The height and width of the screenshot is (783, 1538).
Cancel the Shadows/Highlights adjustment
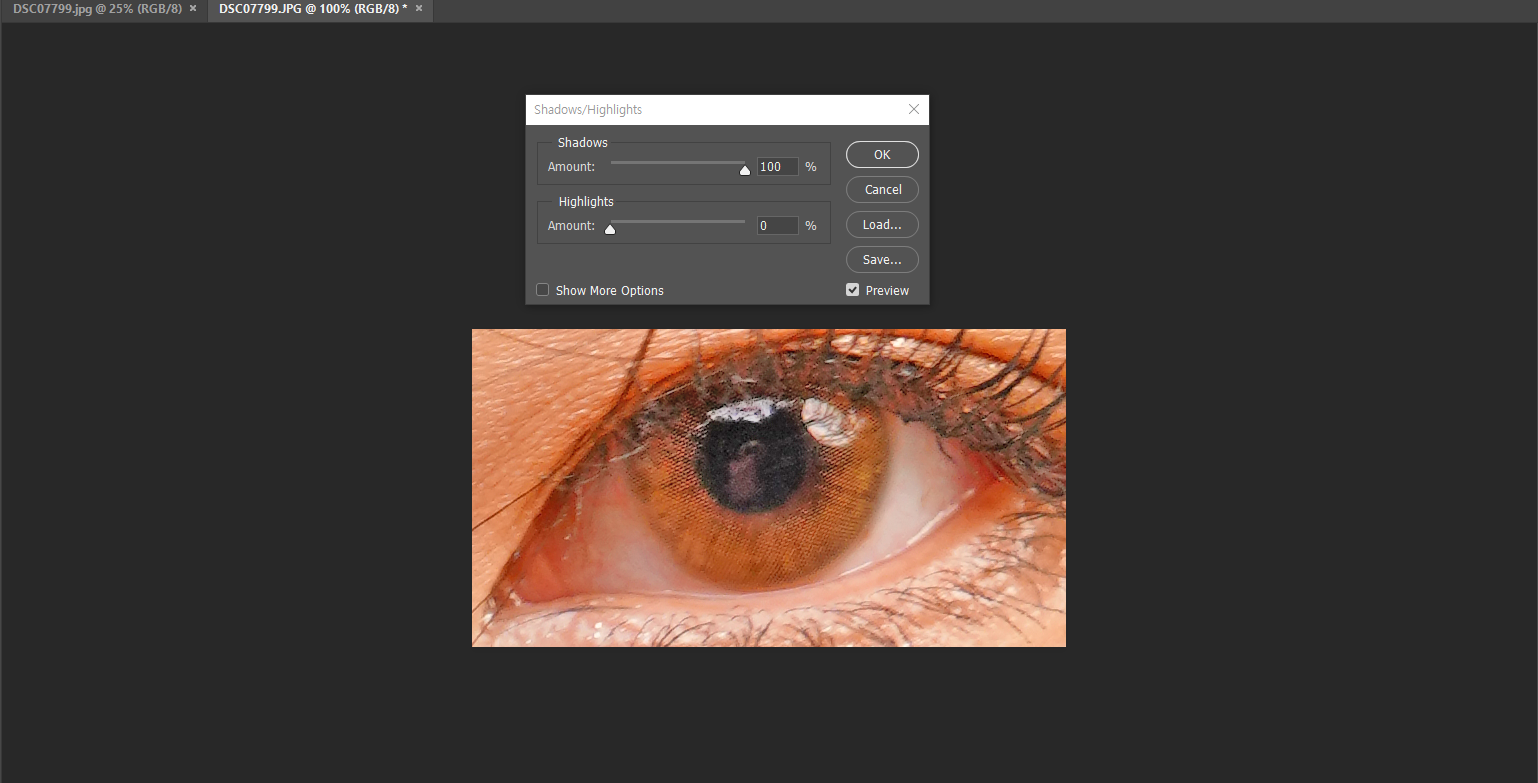pyautogui.click(x=882, y=190)
